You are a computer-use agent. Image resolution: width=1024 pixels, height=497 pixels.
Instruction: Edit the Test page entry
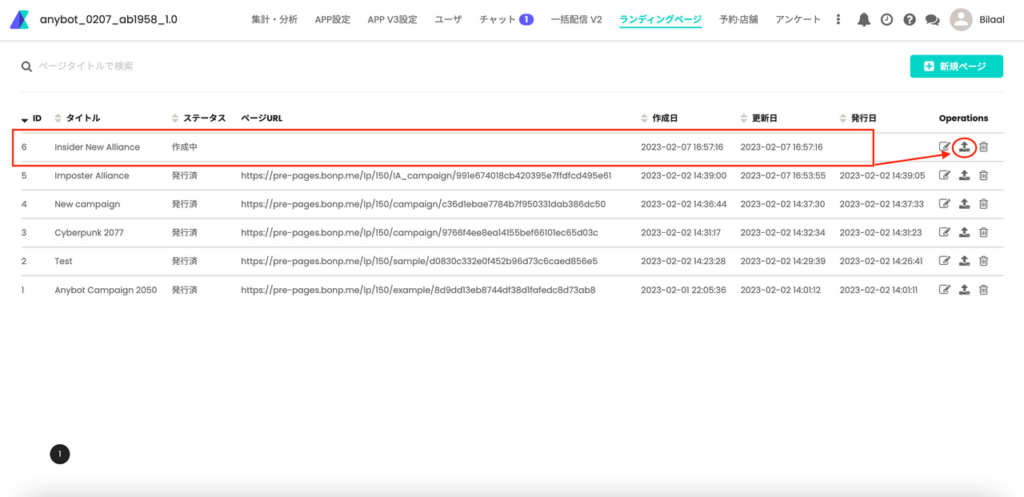pyautogui.click(x=945, y=261)
